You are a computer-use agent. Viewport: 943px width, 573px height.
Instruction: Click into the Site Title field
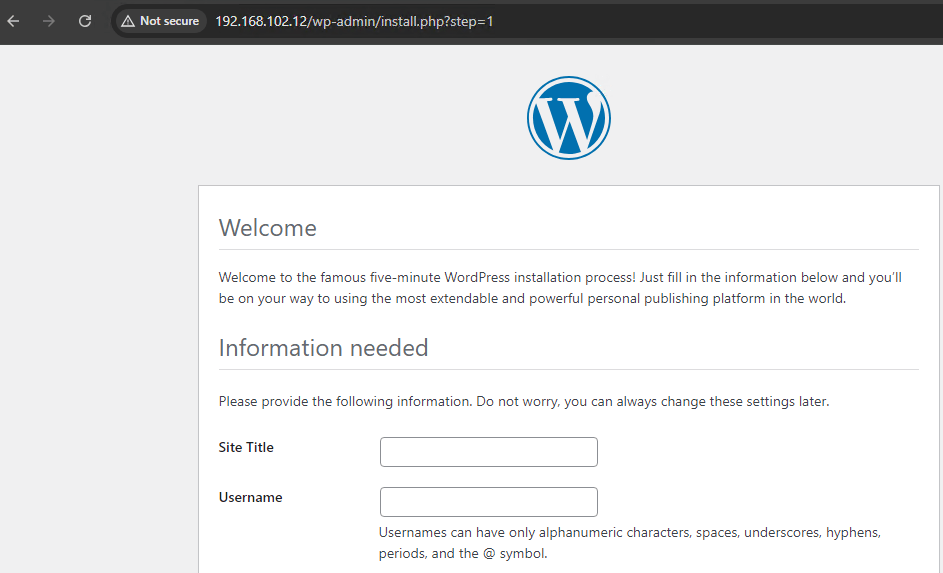(x=488, y=452)
